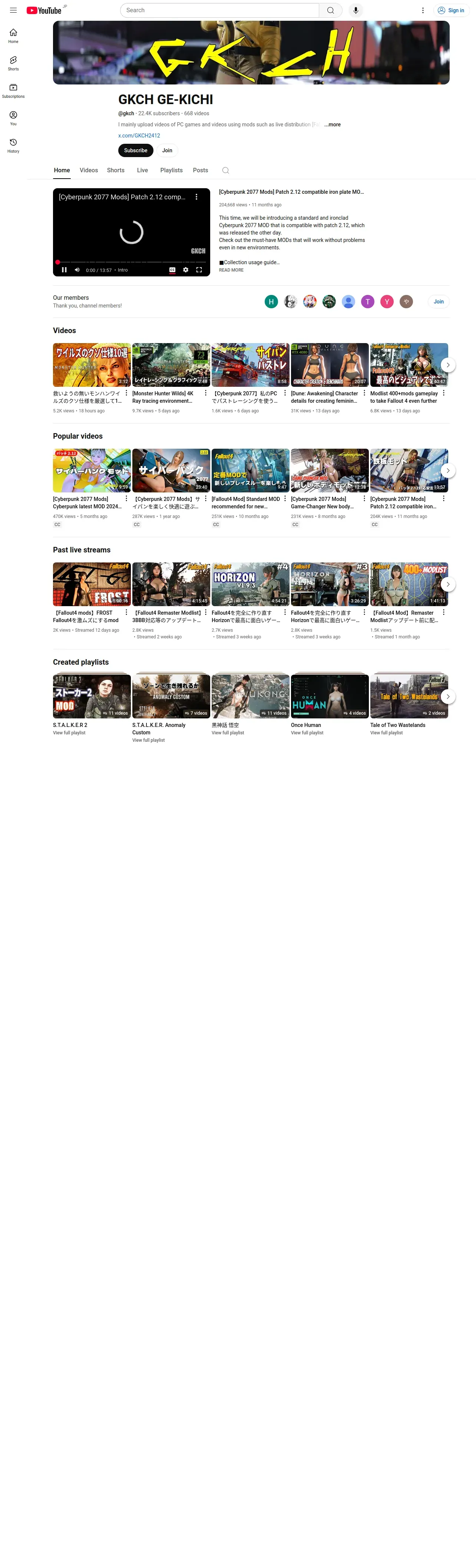Switch to the Home tab
Screen dimensions: 476x1568
tap(62, 170)
